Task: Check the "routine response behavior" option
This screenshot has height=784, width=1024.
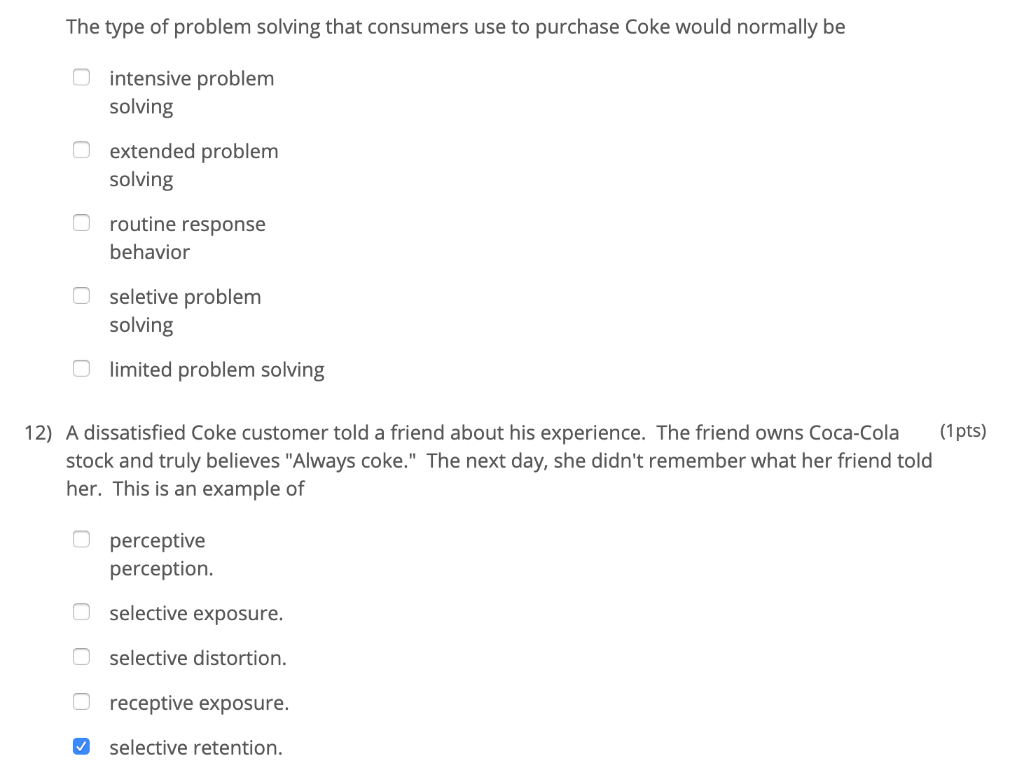Action: tap(81, 221)
